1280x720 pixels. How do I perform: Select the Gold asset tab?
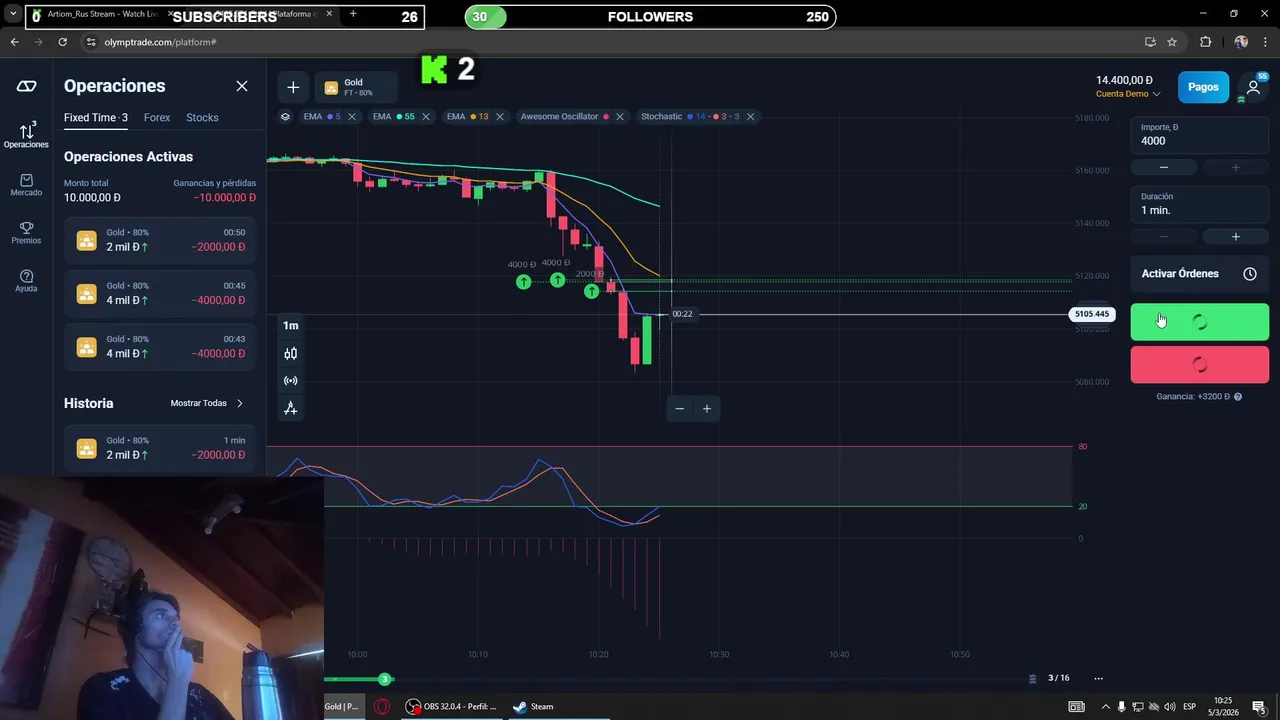pos(355,87)
